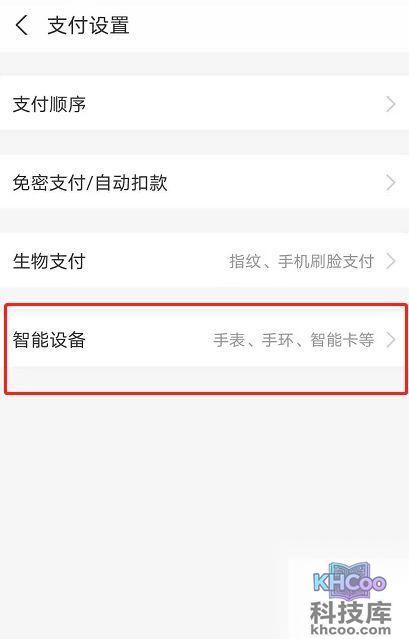
Task: Click the KHCoo book logo watermark
Action: click(349, 579)
